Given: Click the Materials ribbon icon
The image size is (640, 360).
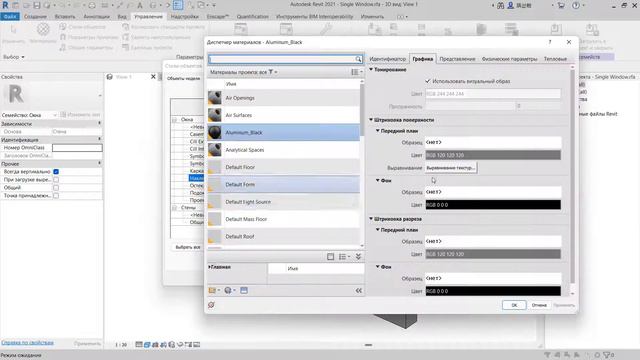Looking at the screenshot, I should click(43, 29).
